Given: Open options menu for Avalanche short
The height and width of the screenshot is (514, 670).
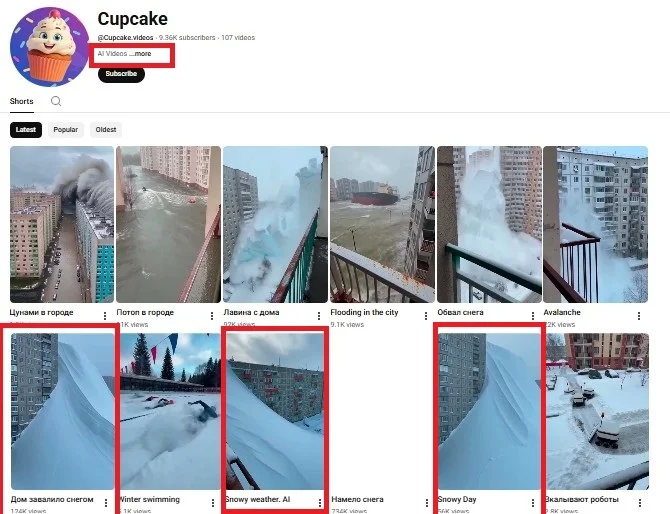Looking at the screenshot, I should click(639, 316).
